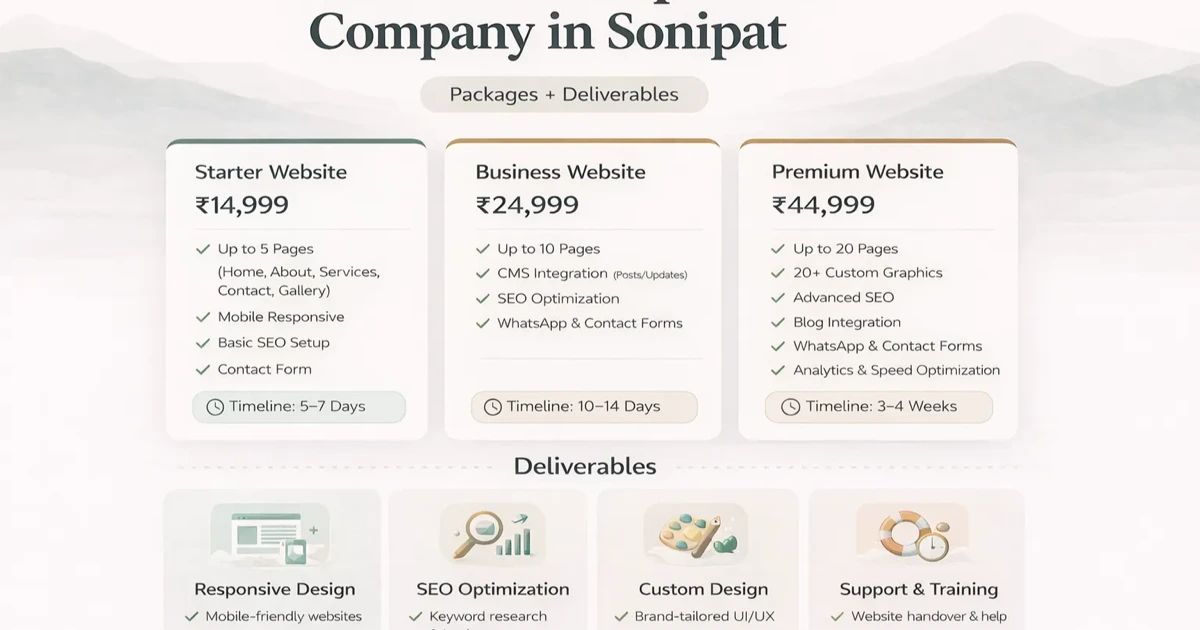Click the green bars in the SEO chart

pyautogui.click(x=512, y=545)
